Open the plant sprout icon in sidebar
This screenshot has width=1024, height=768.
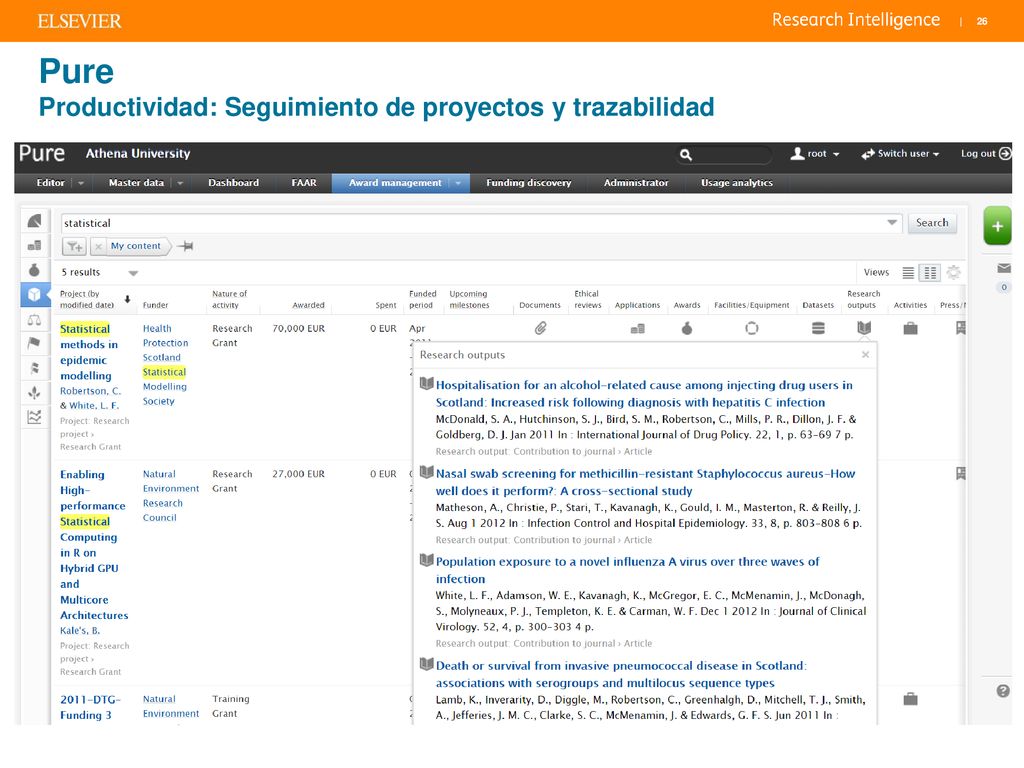click(x=35, y=392)
